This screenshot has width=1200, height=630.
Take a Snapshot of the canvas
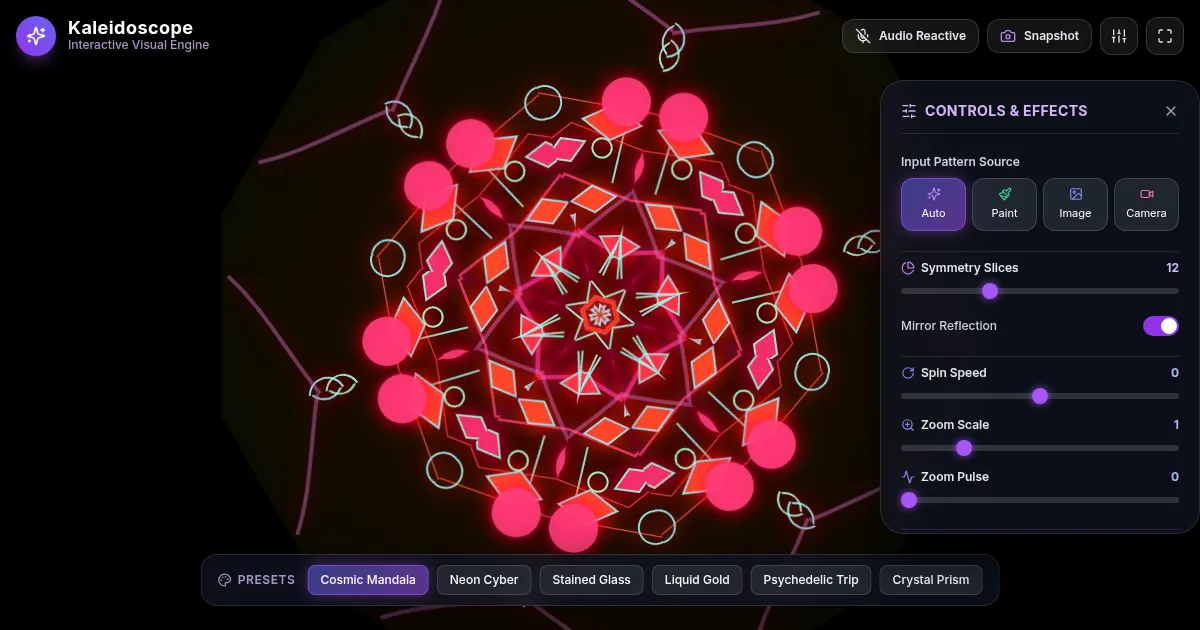click(x=1039, y=36)
